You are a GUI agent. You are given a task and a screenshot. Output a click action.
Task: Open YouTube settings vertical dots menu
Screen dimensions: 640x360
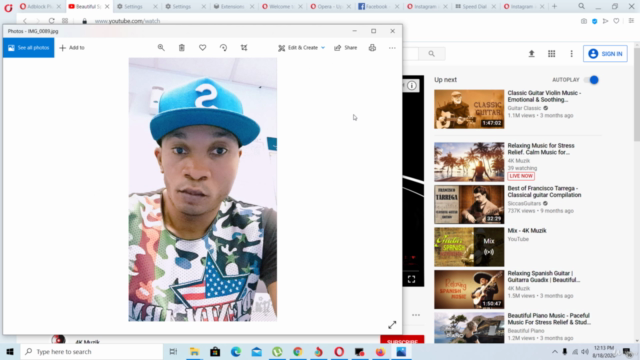(x=571, y=53)
